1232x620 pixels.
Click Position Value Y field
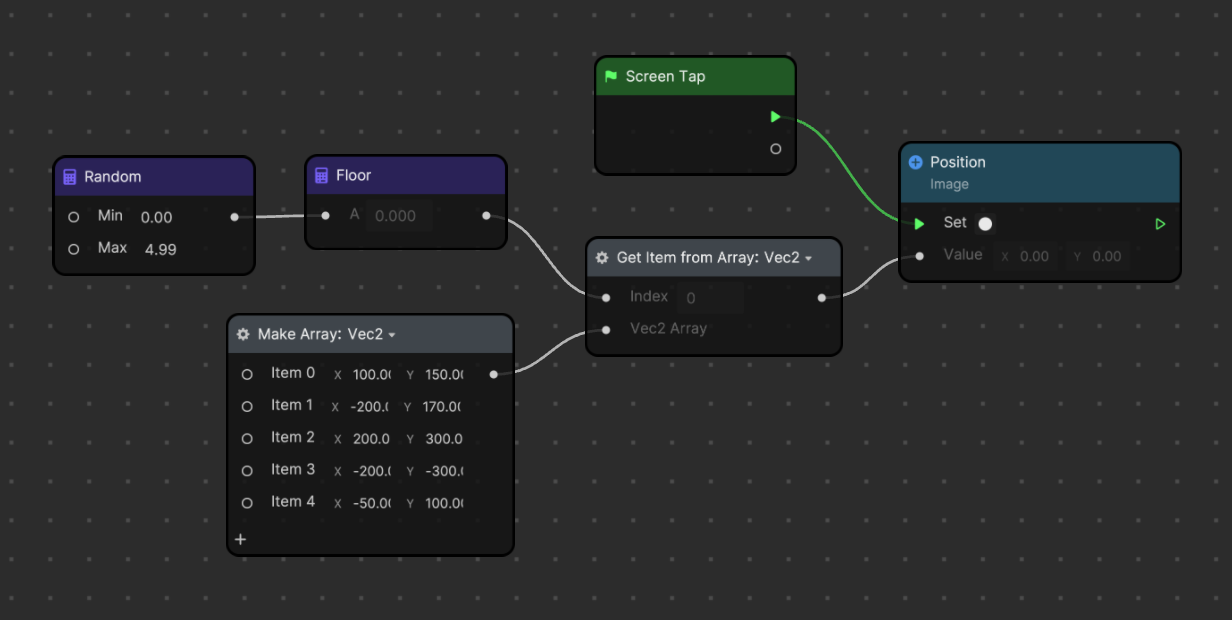point(1097,256)
